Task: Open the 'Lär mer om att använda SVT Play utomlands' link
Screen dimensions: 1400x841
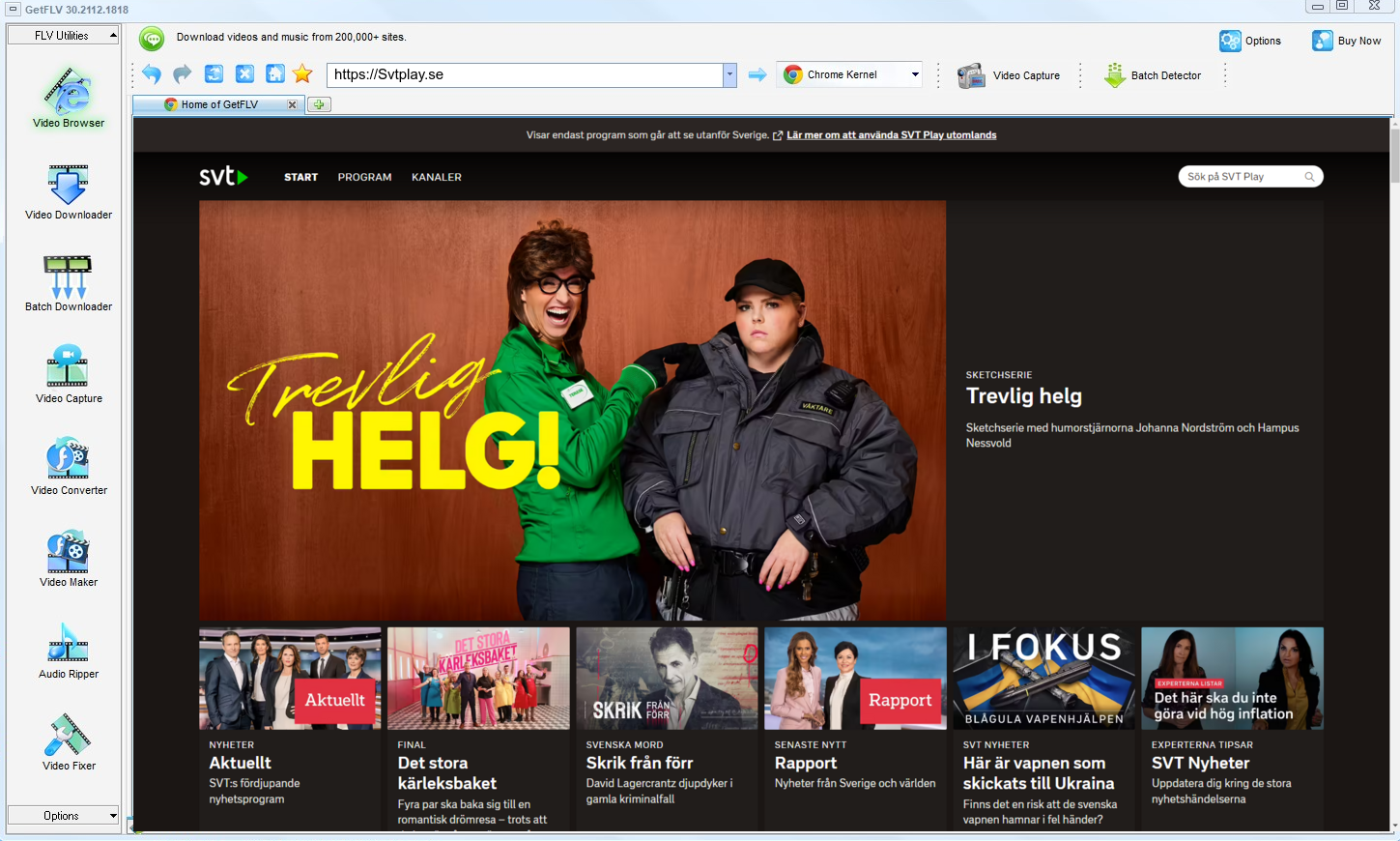Action: pos(891,135)
